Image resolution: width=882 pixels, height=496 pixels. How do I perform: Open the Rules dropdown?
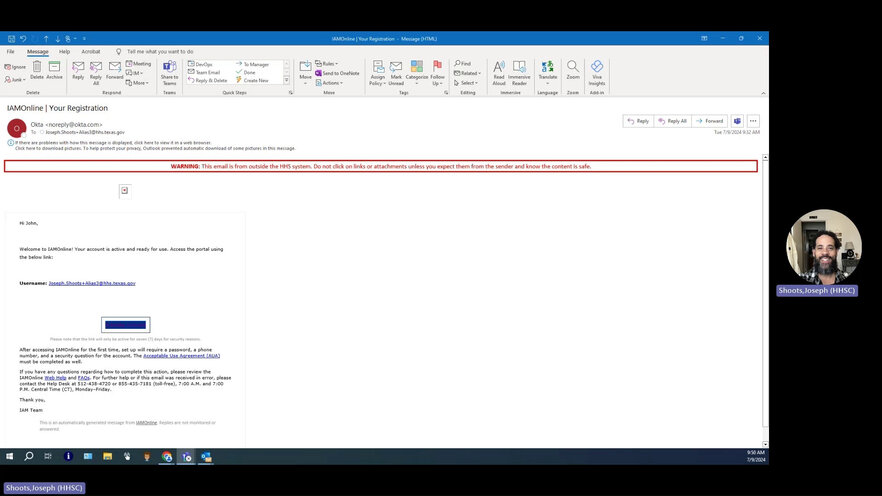pyautogui.click(x=327, y=64)
